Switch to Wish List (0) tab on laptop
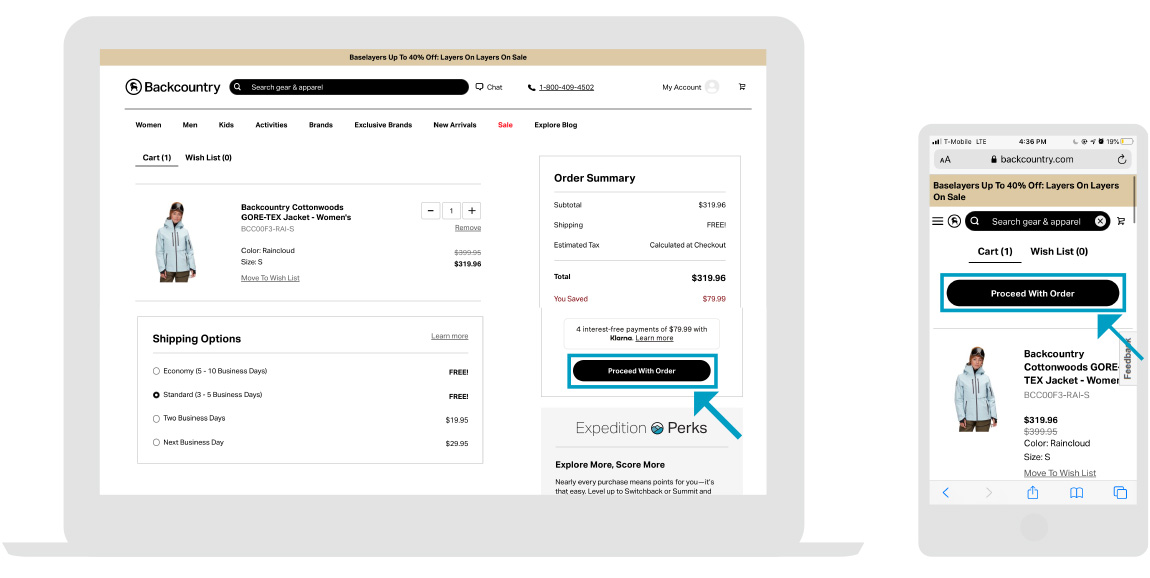 coord(208,158)
